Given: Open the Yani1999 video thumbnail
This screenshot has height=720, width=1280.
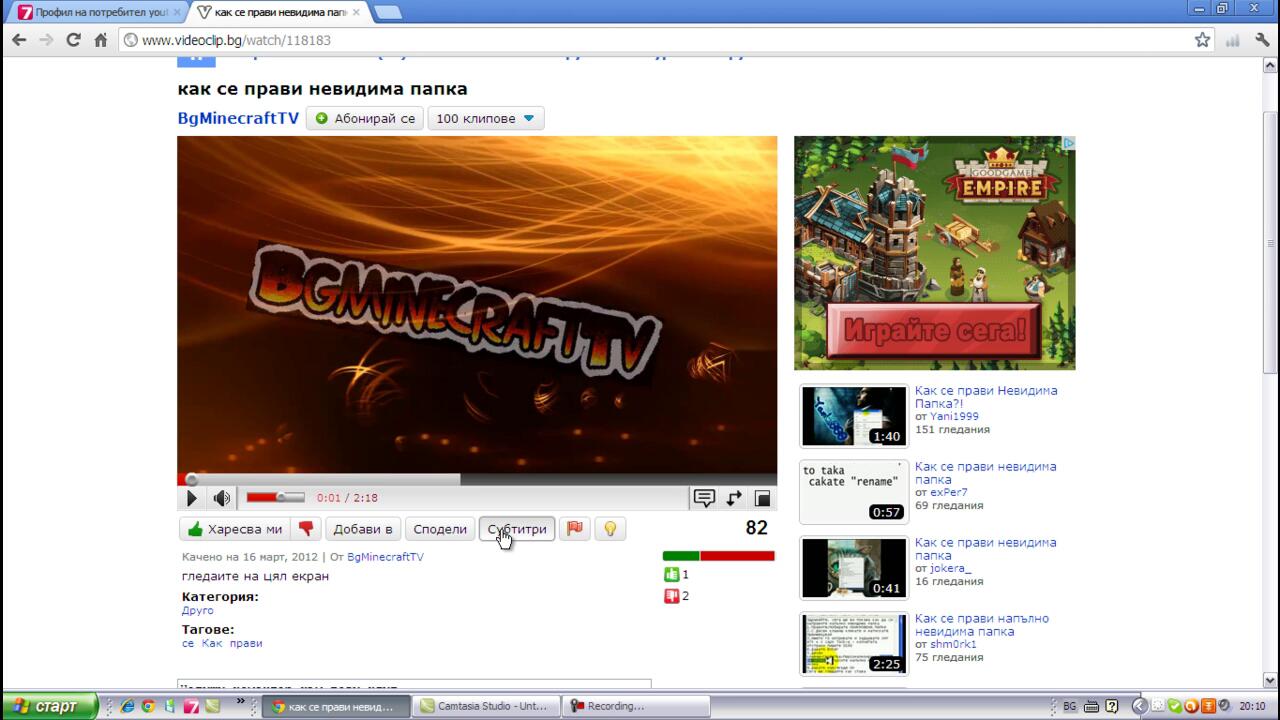Looking at the screenshot, I should click(853, 415).
